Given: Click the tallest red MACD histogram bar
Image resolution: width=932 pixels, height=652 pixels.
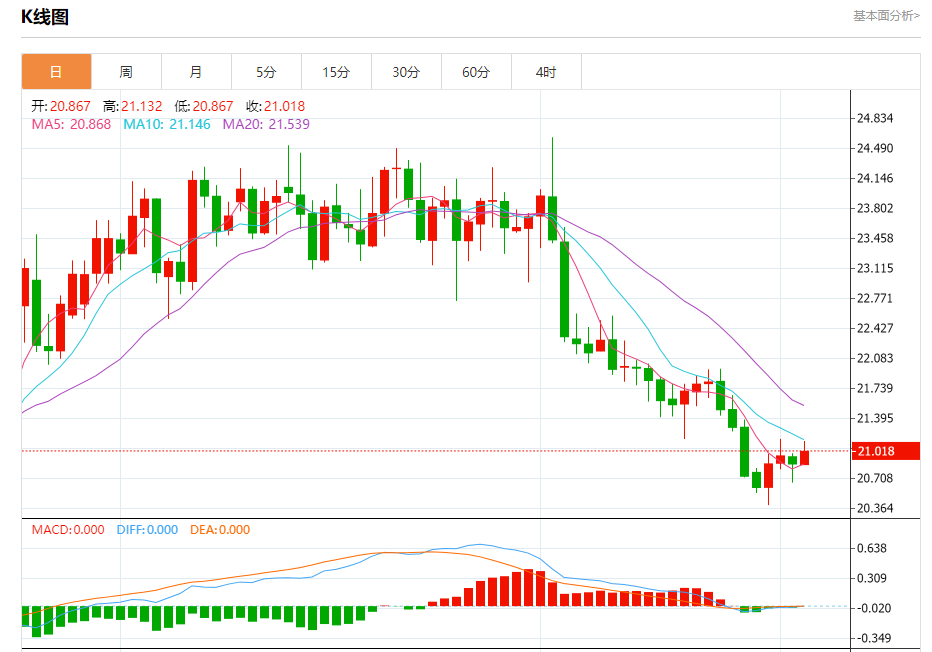Looking at the screenshot, I should (528, 588).
